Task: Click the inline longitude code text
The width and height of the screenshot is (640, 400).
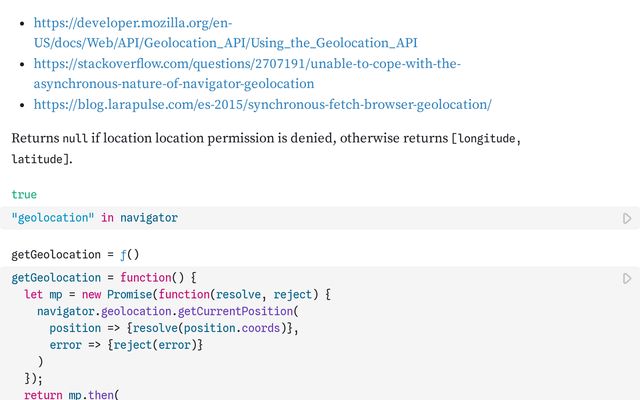Action: (486, 139)
